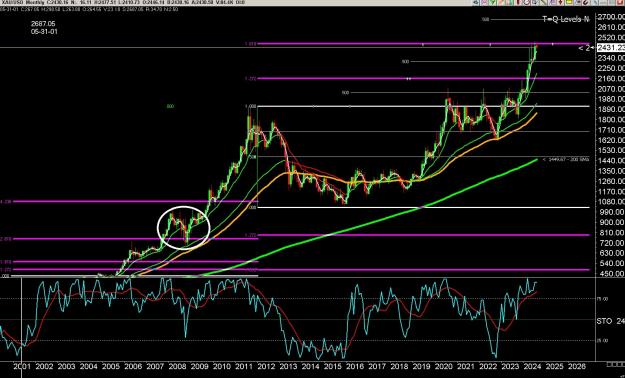
Task: Click the 2011 year label on time axis
Action: tap(244, 366)
